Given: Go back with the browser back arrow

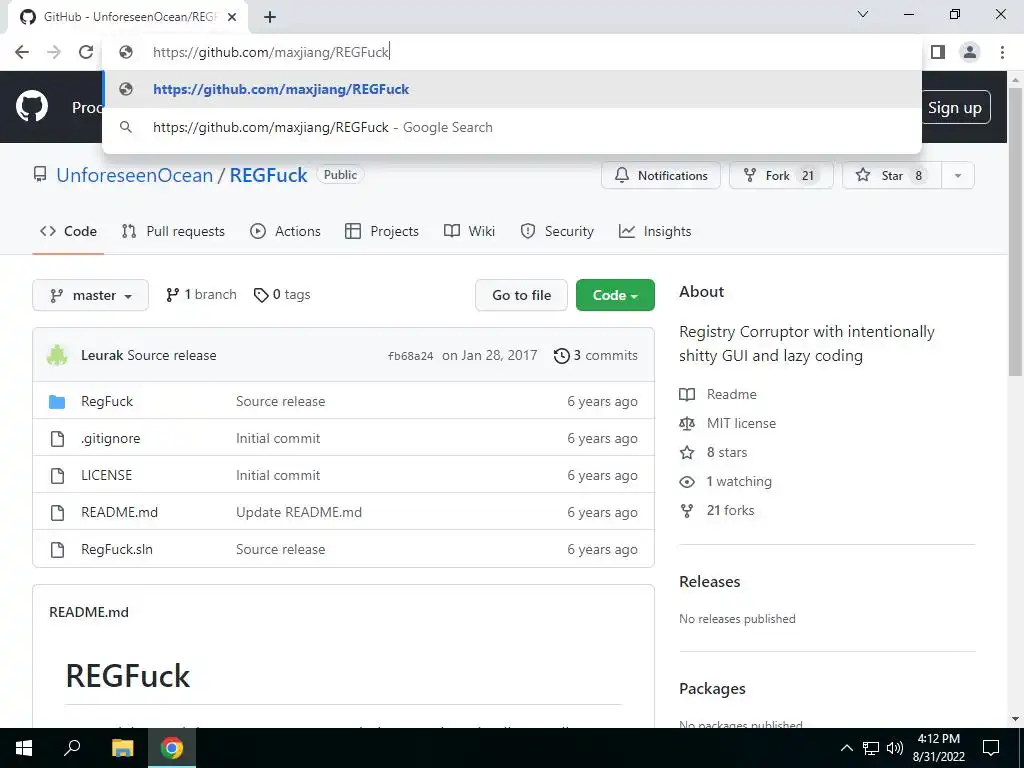Looking at the screenshot, I should (22, 52).
